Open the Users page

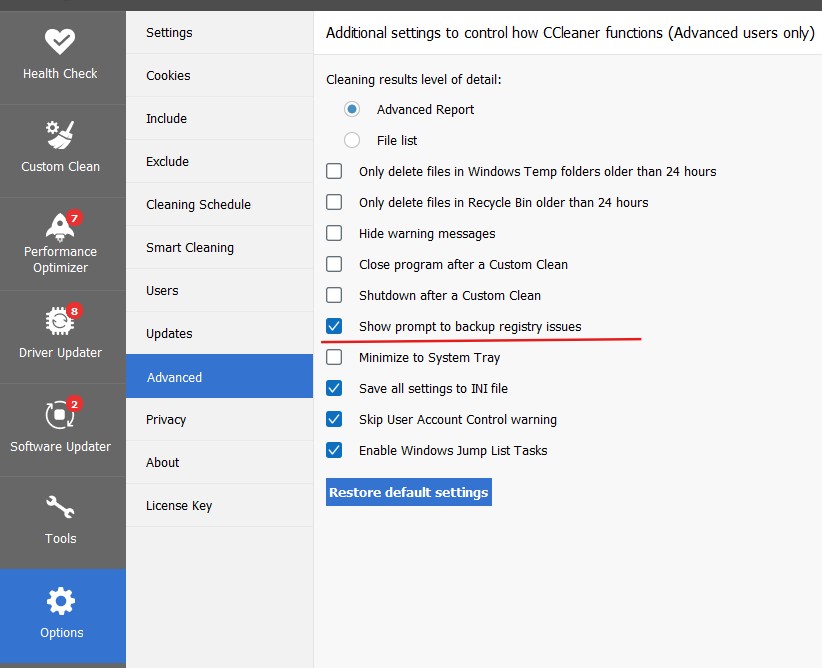point(219,290)
